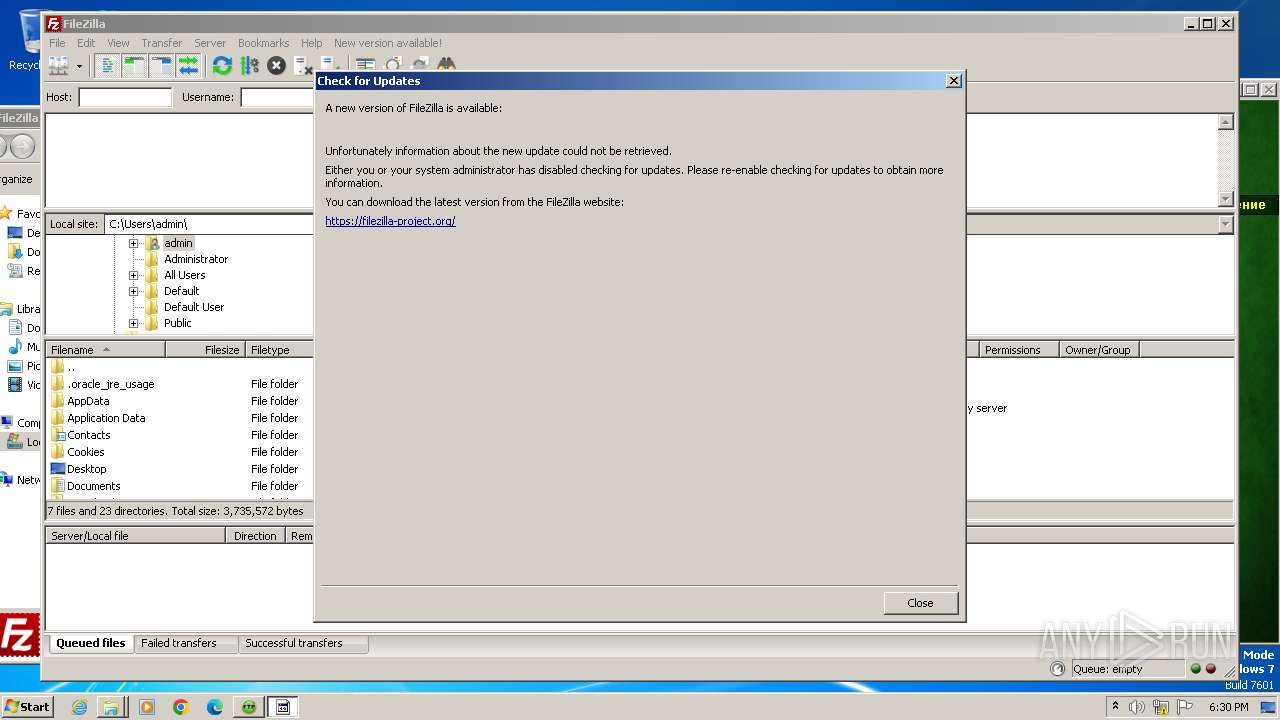
Task: Click message log scrollbar down arrow
Action: coord(1225,199)
